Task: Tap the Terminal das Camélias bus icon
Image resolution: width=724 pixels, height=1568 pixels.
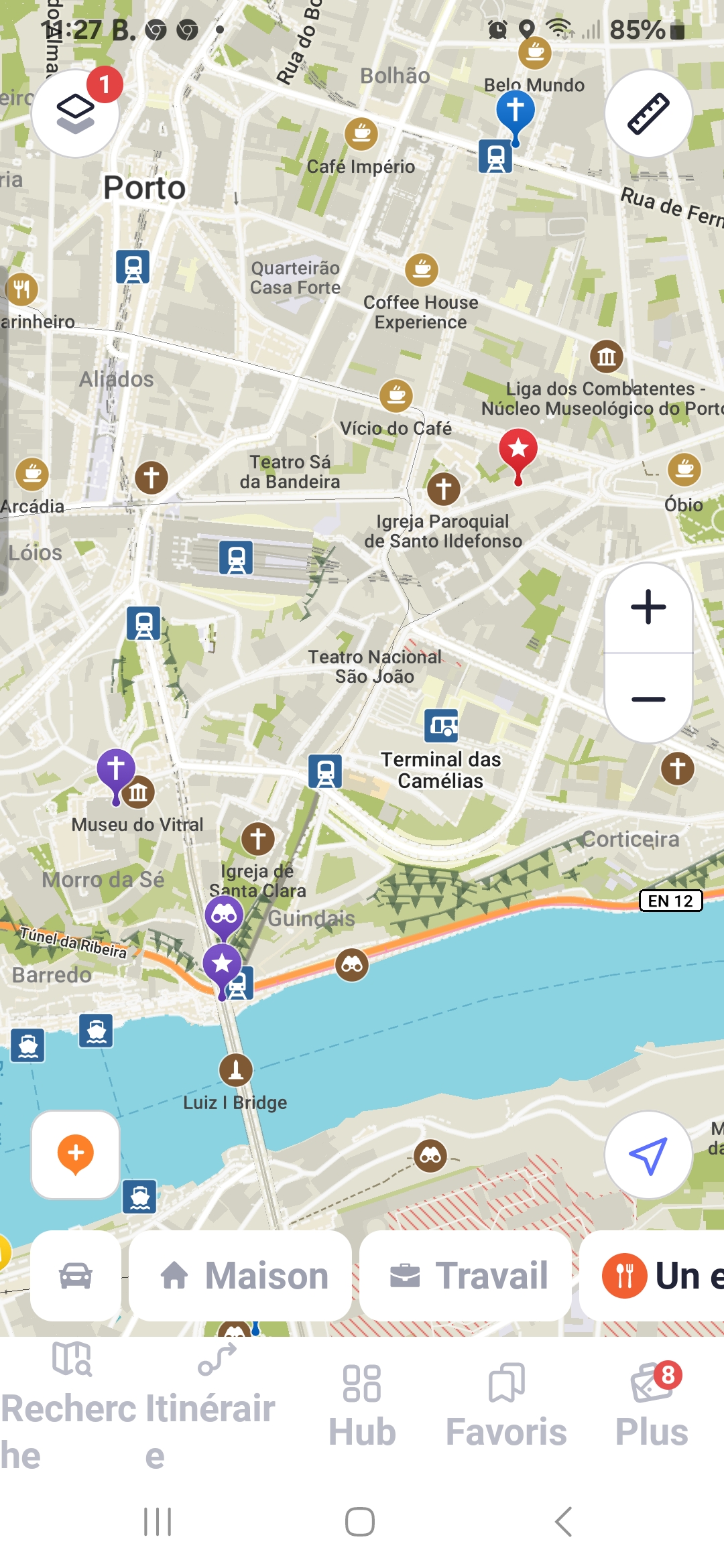Action: point(442,726)
